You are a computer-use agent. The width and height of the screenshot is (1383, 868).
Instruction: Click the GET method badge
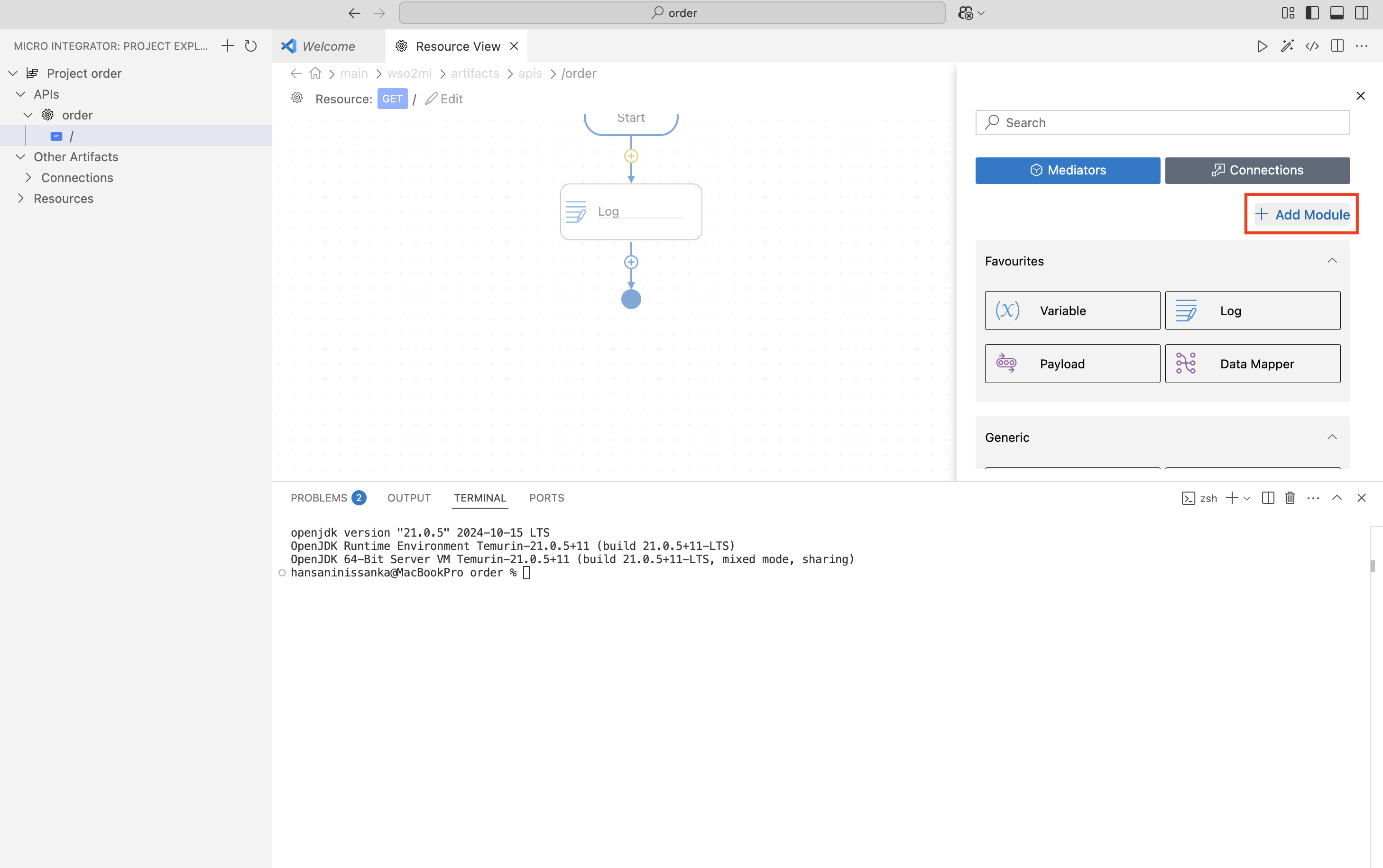[392, 99]
